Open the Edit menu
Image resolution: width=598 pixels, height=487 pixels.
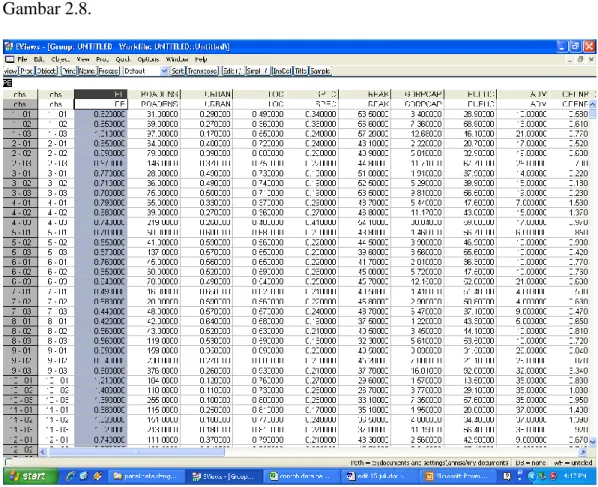click(x=39, y=59)
